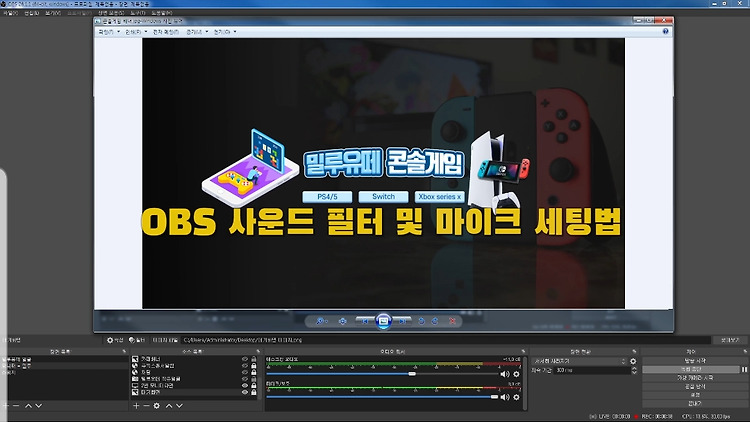The width and height of the screenshot is (750, 422).
Task: Go to the next picture in Photo Viewer
Action: pyautogui.click(x=402, y=321)
